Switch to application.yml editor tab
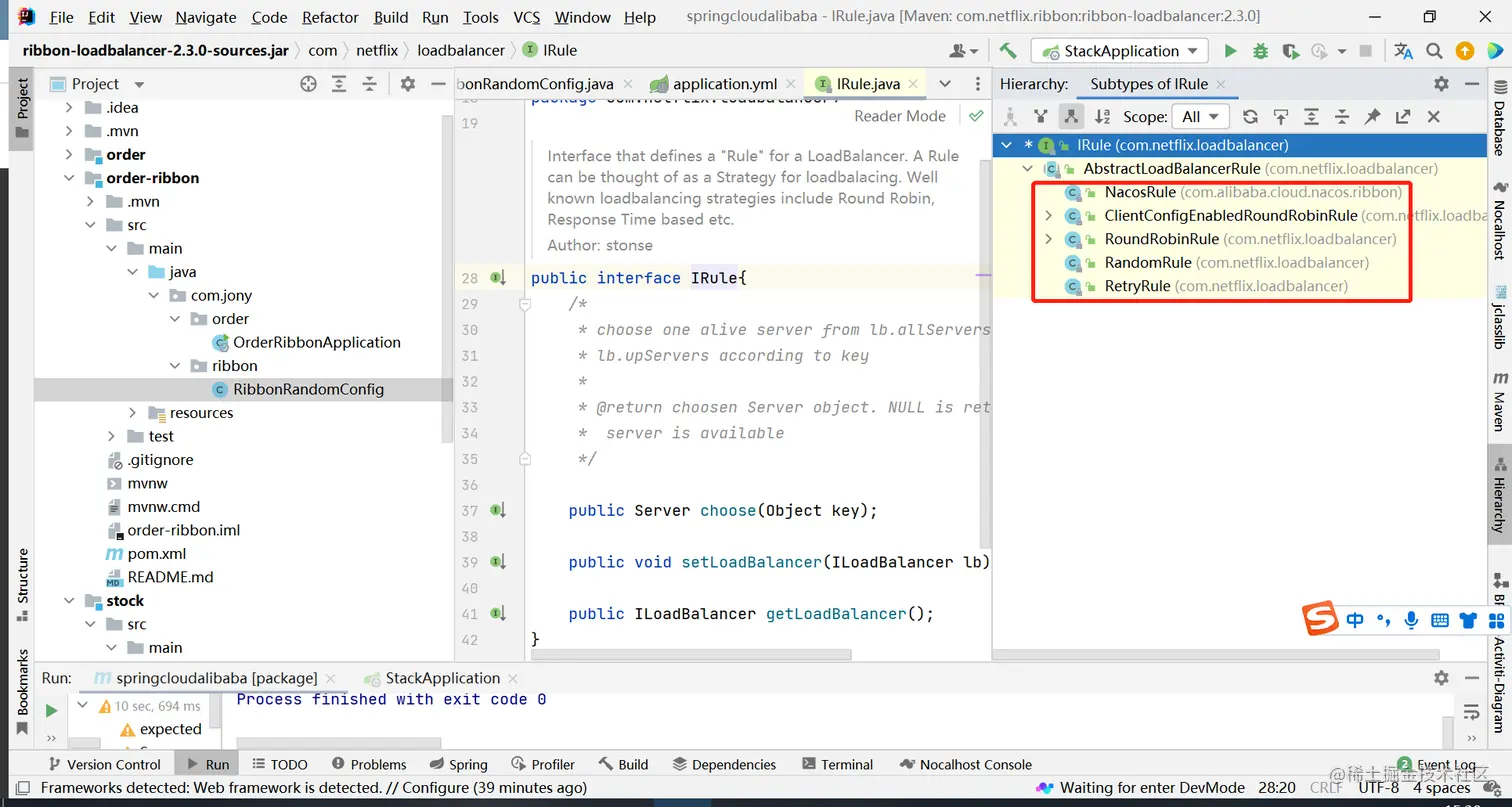The image size is (1512, 807). coord(725,84)
